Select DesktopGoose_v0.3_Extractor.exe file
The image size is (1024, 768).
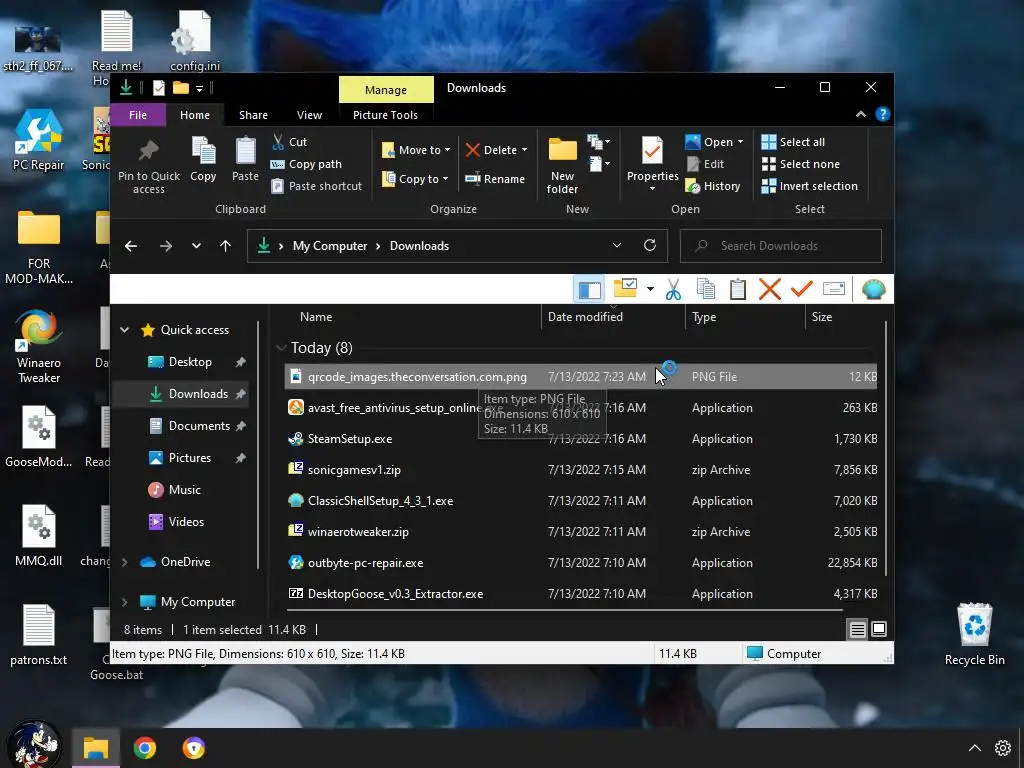[581, 594]
